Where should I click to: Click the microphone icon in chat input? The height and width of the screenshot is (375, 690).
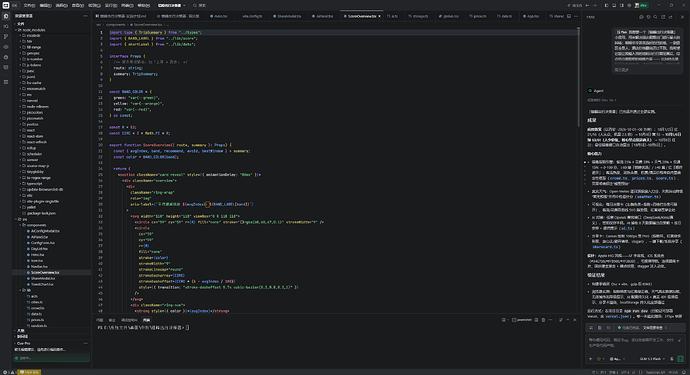click(x=672, y=359)
